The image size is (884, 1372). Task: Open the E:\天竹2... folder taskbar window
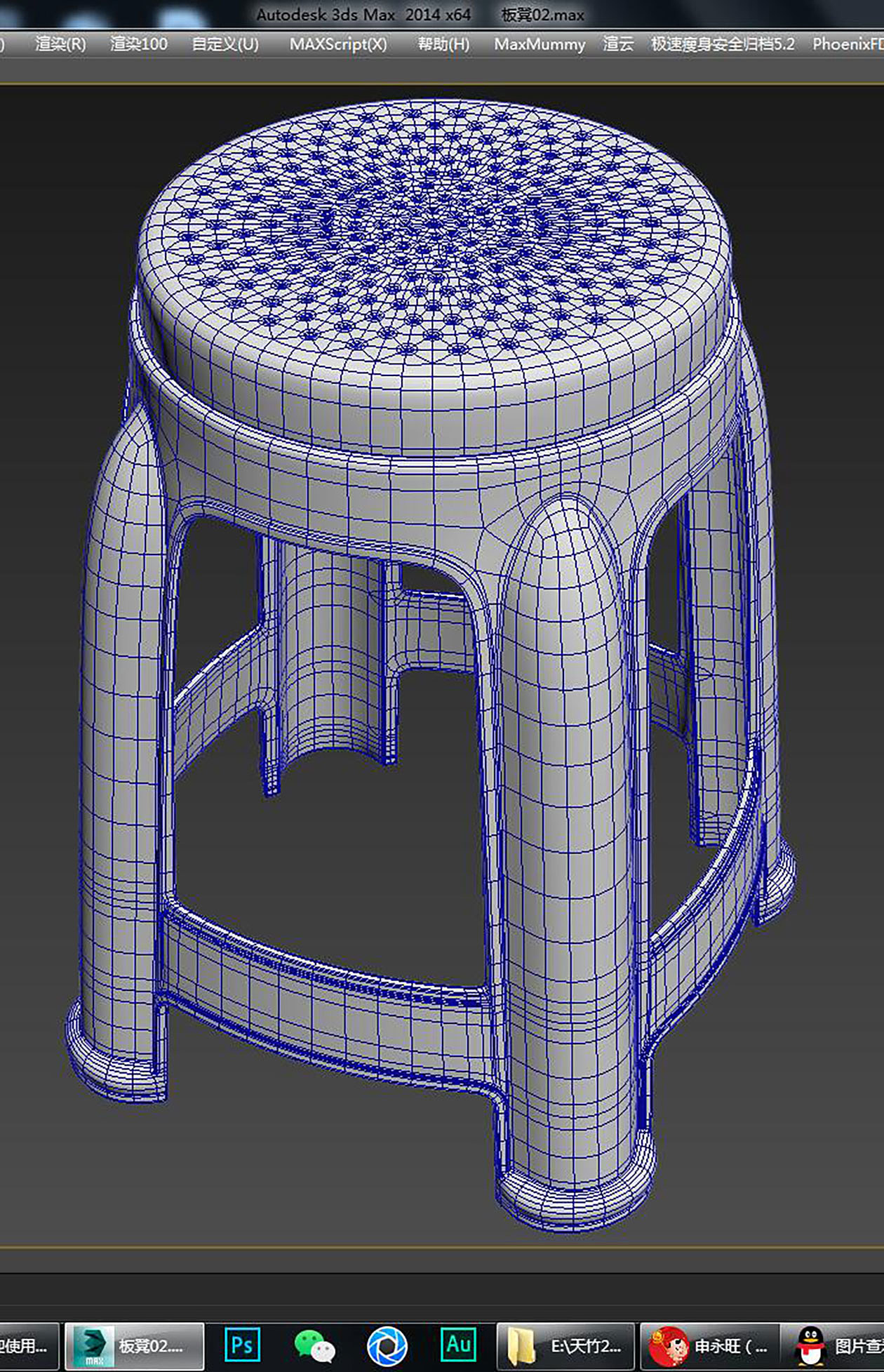tap(565, 1346)
